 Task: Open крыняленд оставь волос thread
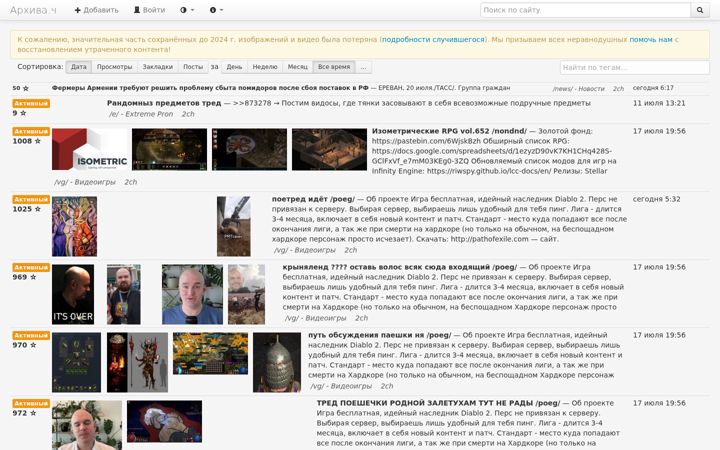[399, 267]
